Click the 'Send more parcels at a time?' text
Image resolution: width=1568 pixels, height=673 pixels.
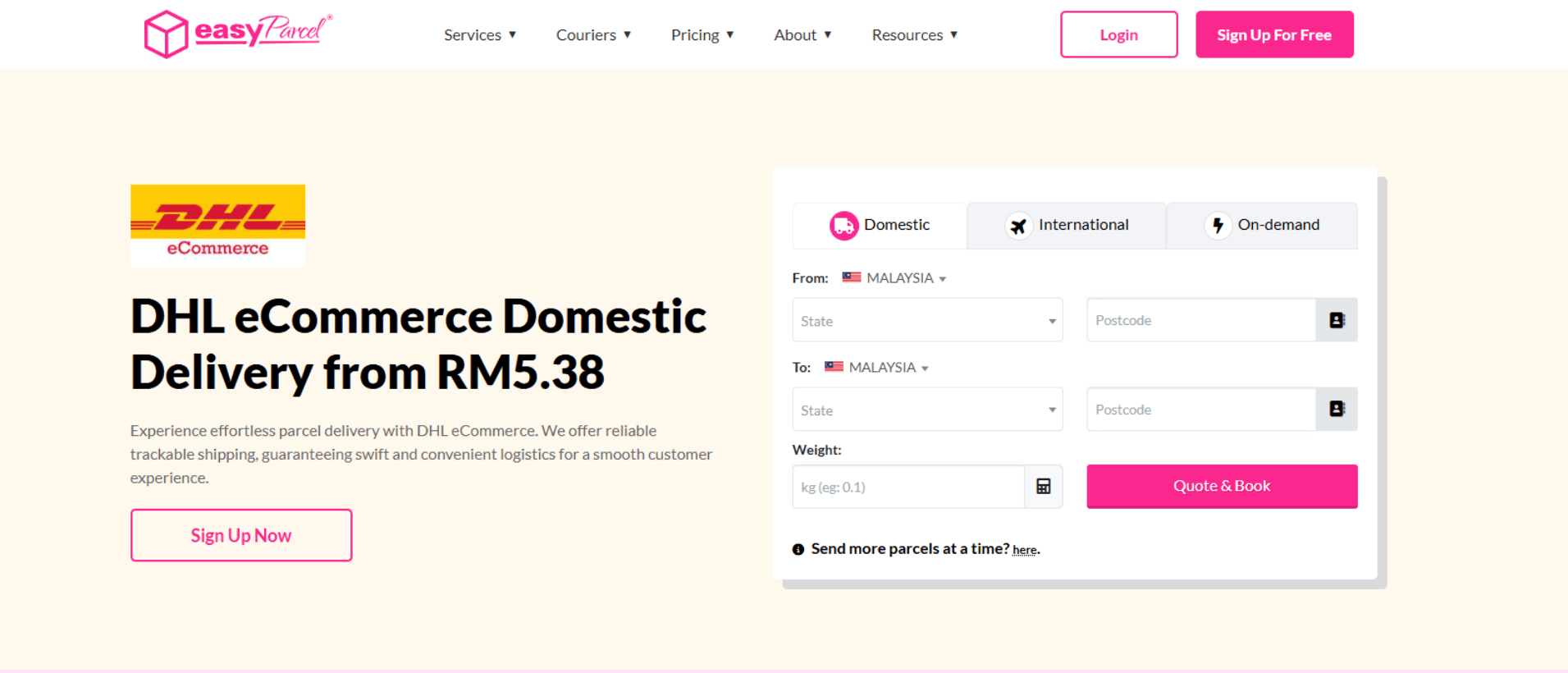click(910, 548)
